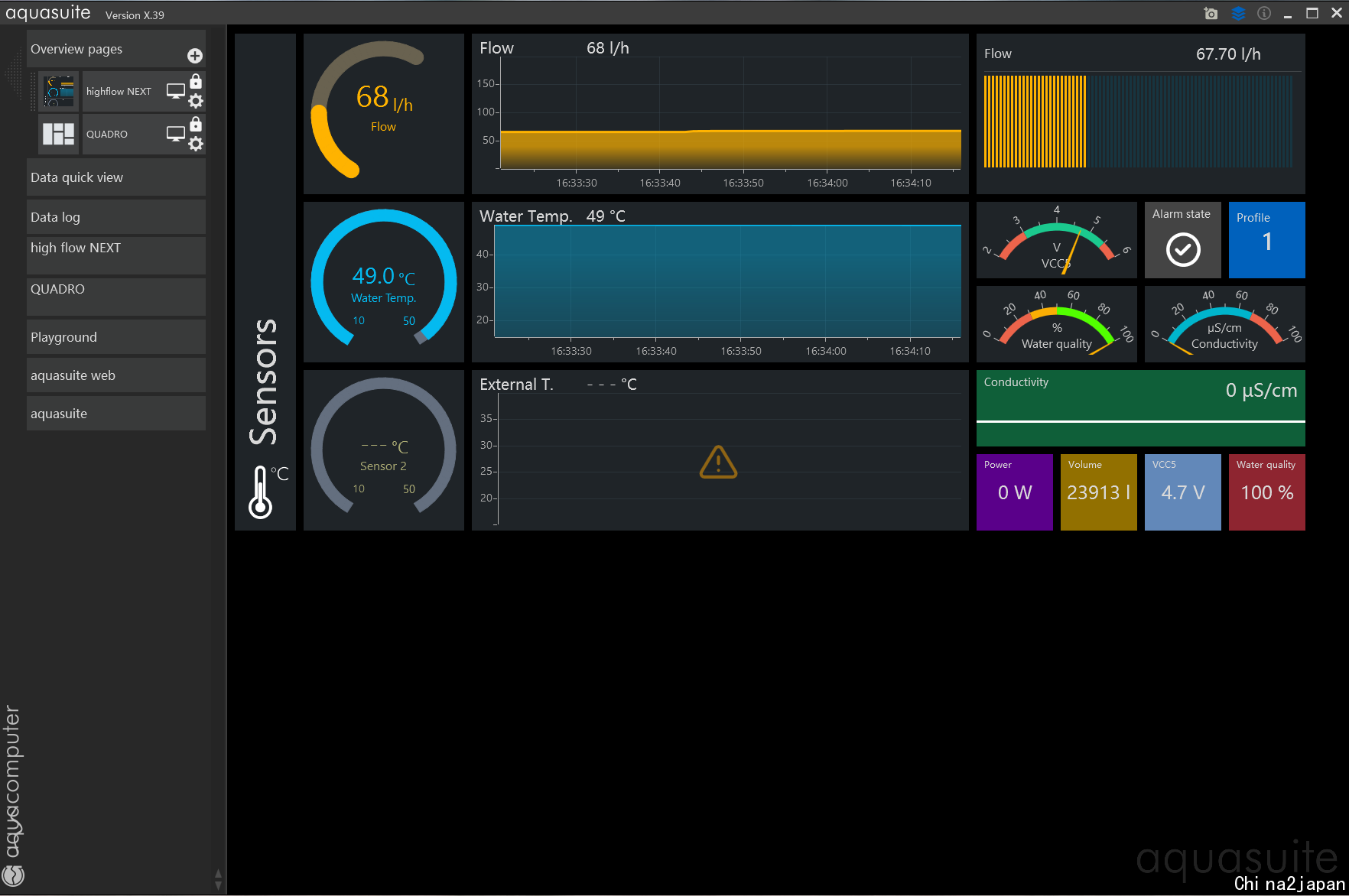The width and height of the screenshot is (1349, 896).
Task: Click the Water quality needle gauge
Action: pyautogui.click(x=1057, y=324)
